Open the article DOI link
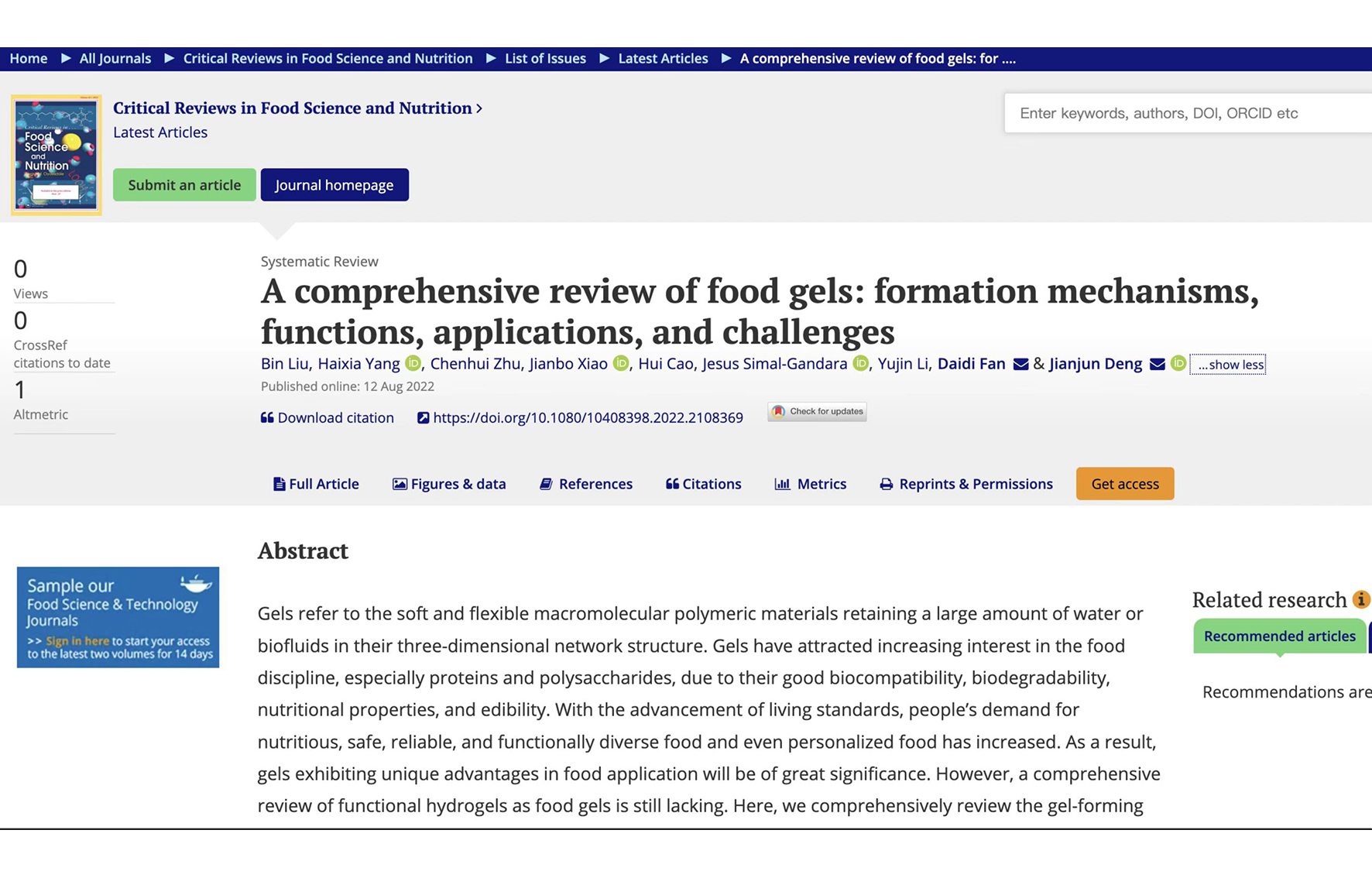 point(588,418)
